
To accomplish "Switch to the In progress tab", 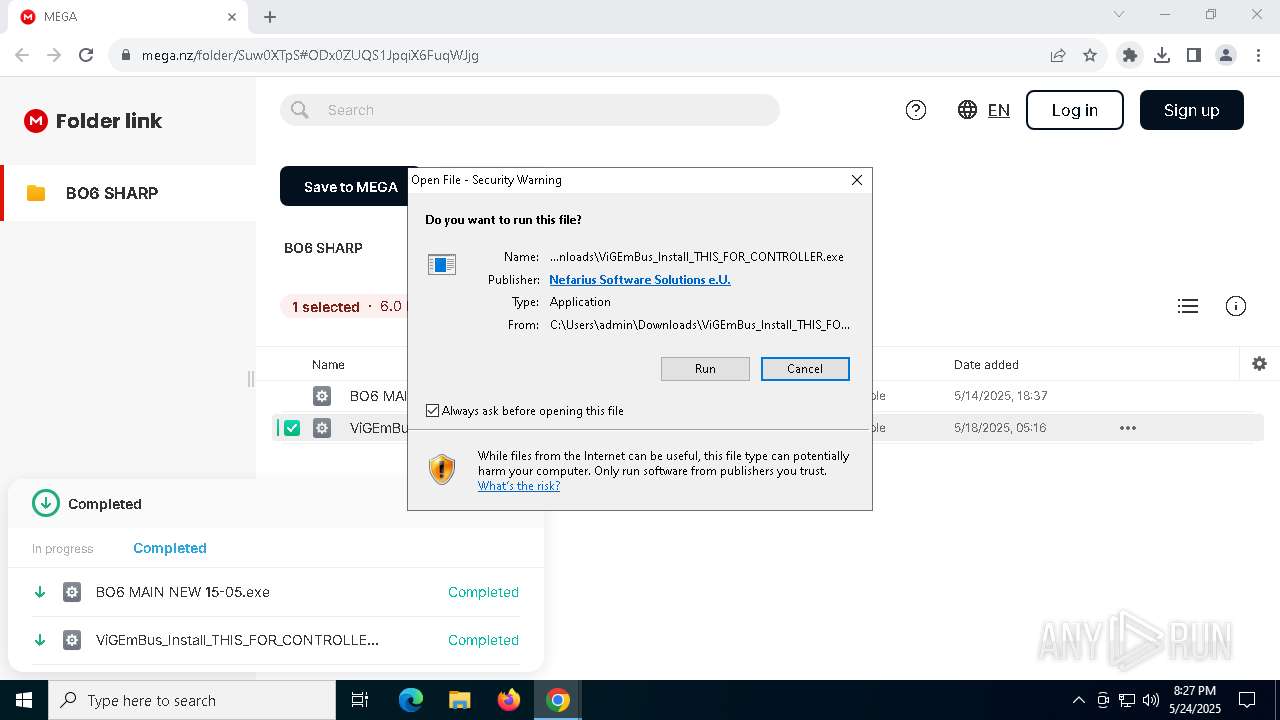I will [62, 549].
